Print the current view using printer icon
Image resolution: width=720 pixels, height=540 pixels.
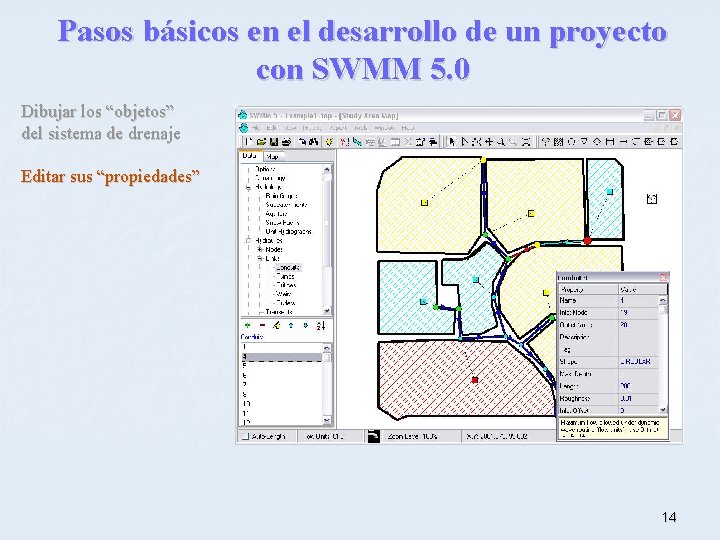(287, 141)
